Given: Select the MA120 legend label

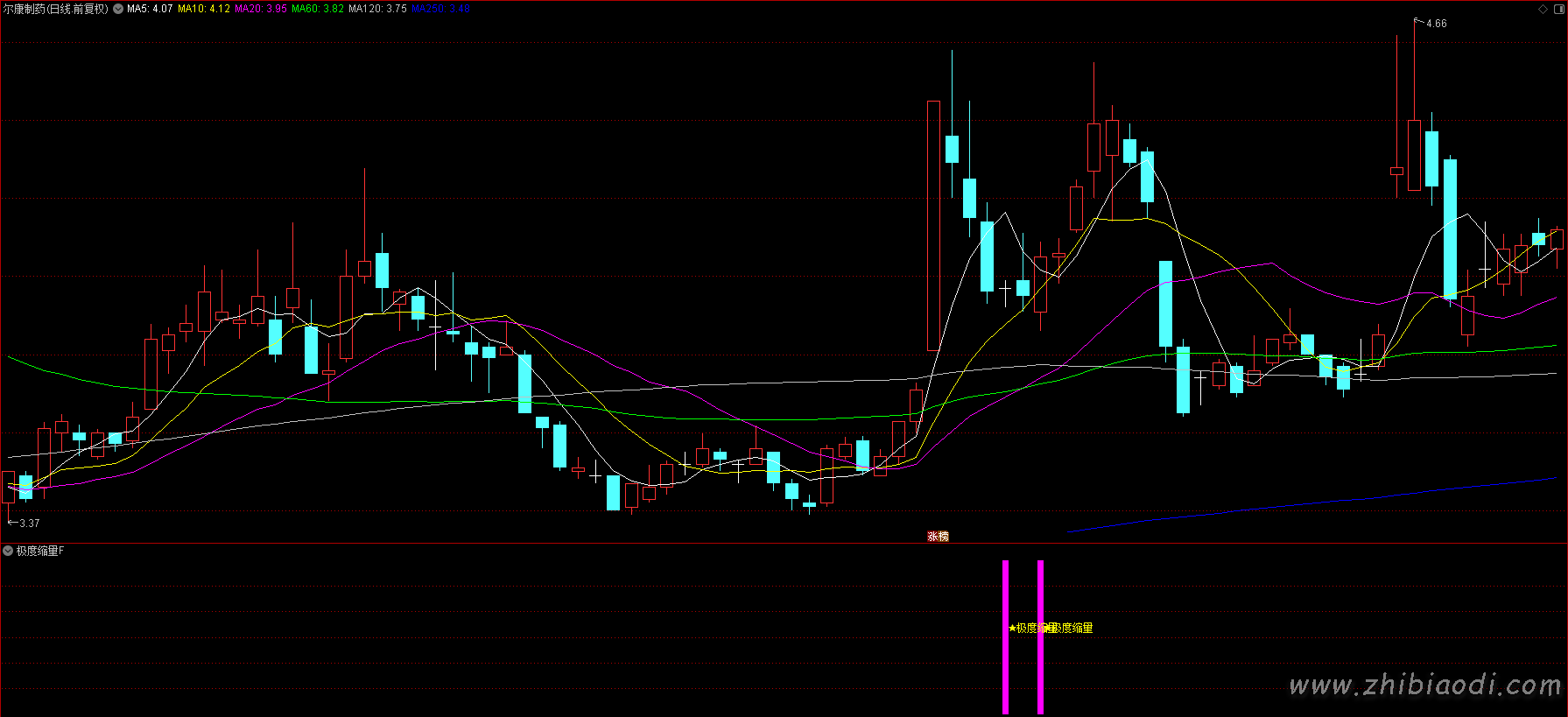Looking at the screenshot, I should [x=377, y=9].
